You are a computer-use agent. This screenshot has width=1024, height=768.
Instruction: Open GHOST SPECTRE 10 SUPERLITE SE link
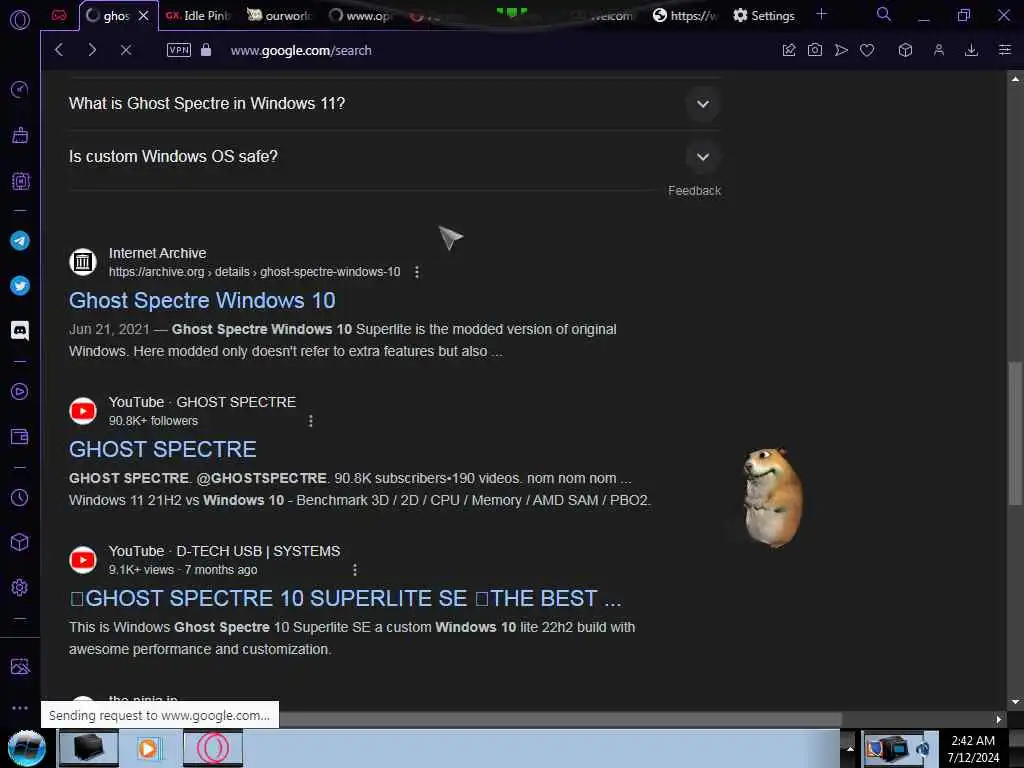click(x=345, y=598)
